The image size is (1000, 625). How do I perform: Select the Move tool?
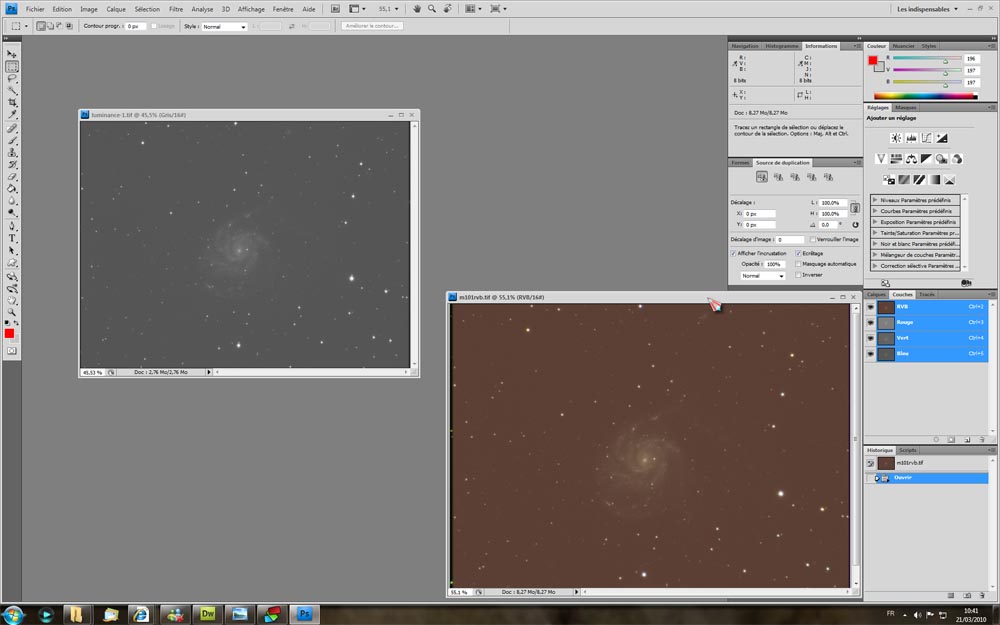pos(12,54)
